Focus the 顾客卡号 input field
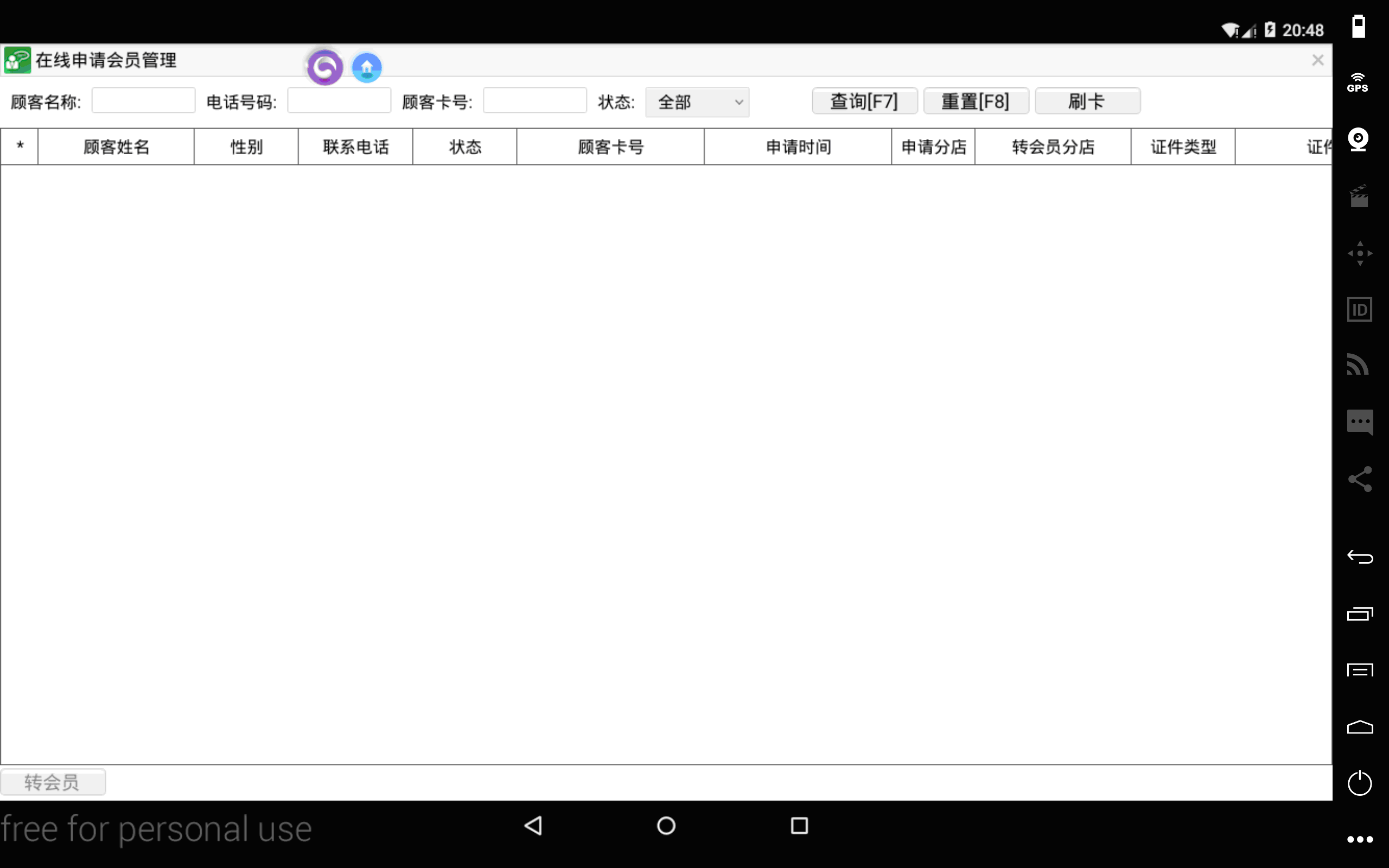The height and width of the screenshot is (868, 1389). point(535,100)
